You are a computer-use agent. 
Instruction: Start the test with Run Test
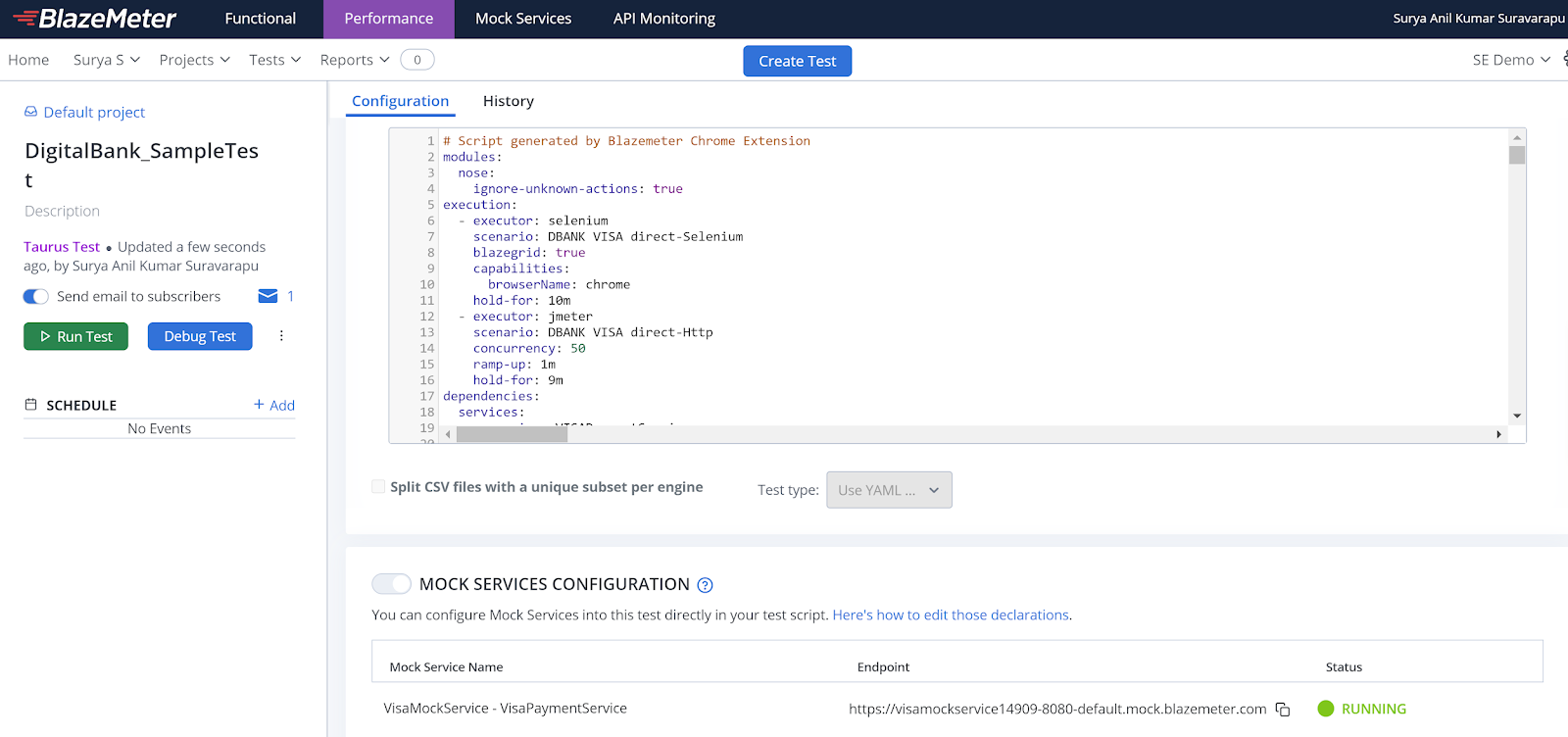(75, 336)
